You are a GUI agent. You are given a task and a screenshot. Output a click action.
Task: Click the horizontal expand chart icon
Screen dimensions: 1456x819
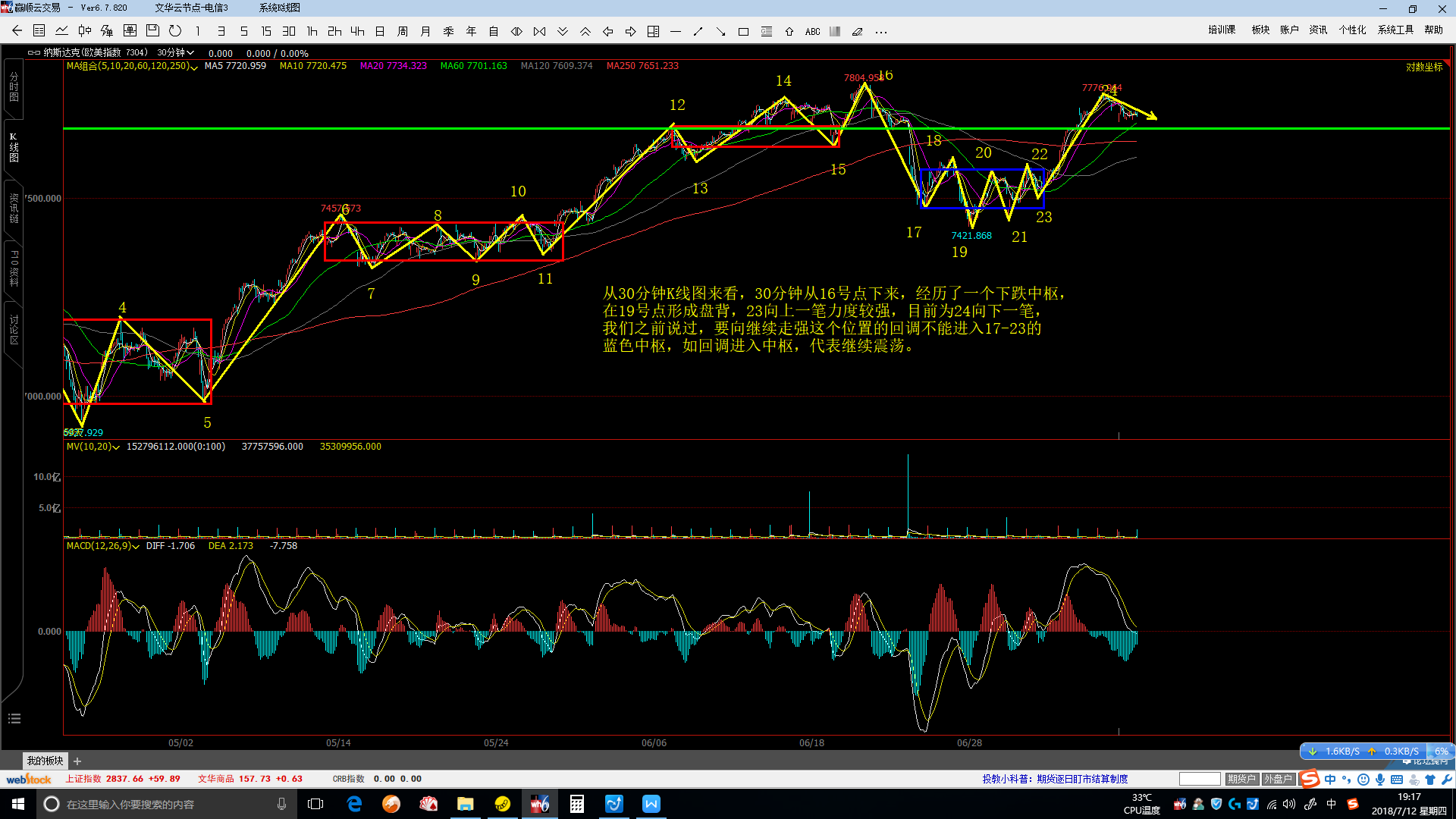pos(516,31)
